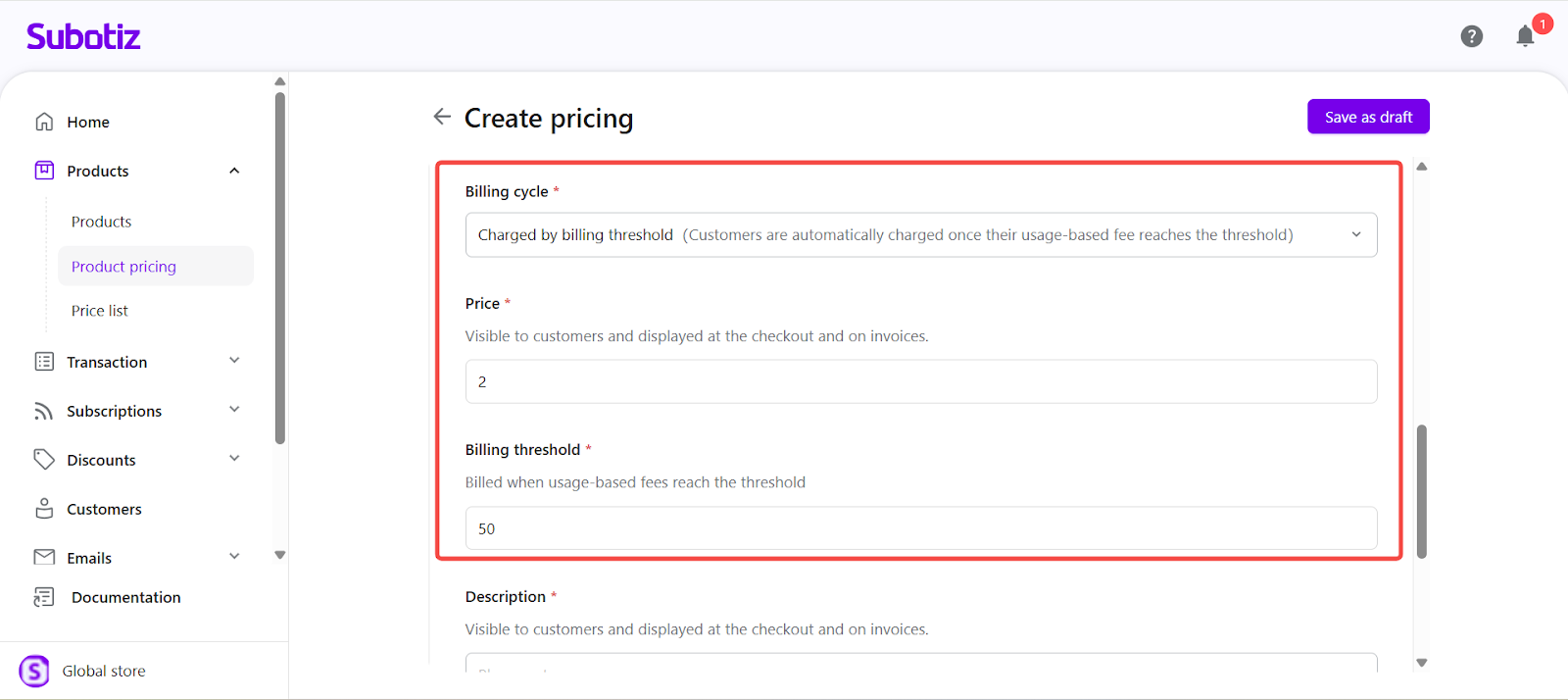Open the Products submenu item
This screenshot has width=1568, height=700.
pyautogui.click(x=101, y=222)
